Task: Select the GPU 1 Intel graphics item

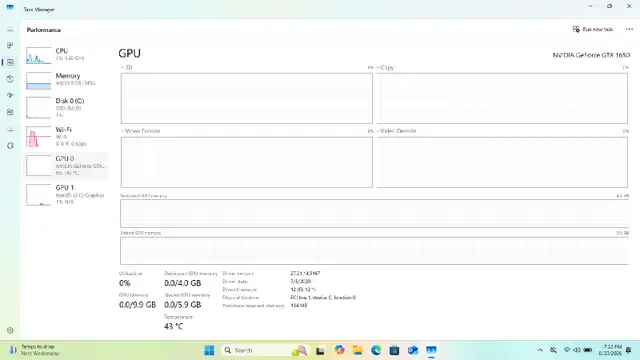Action: [66, 195]
